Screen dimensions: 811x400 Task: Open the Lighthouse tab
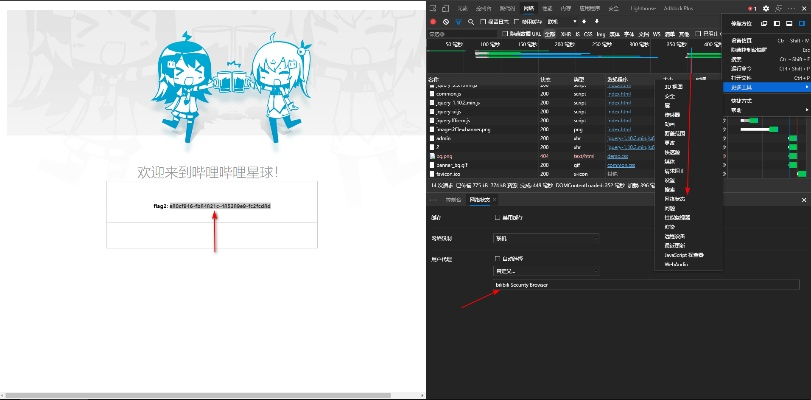pos(643,9)
